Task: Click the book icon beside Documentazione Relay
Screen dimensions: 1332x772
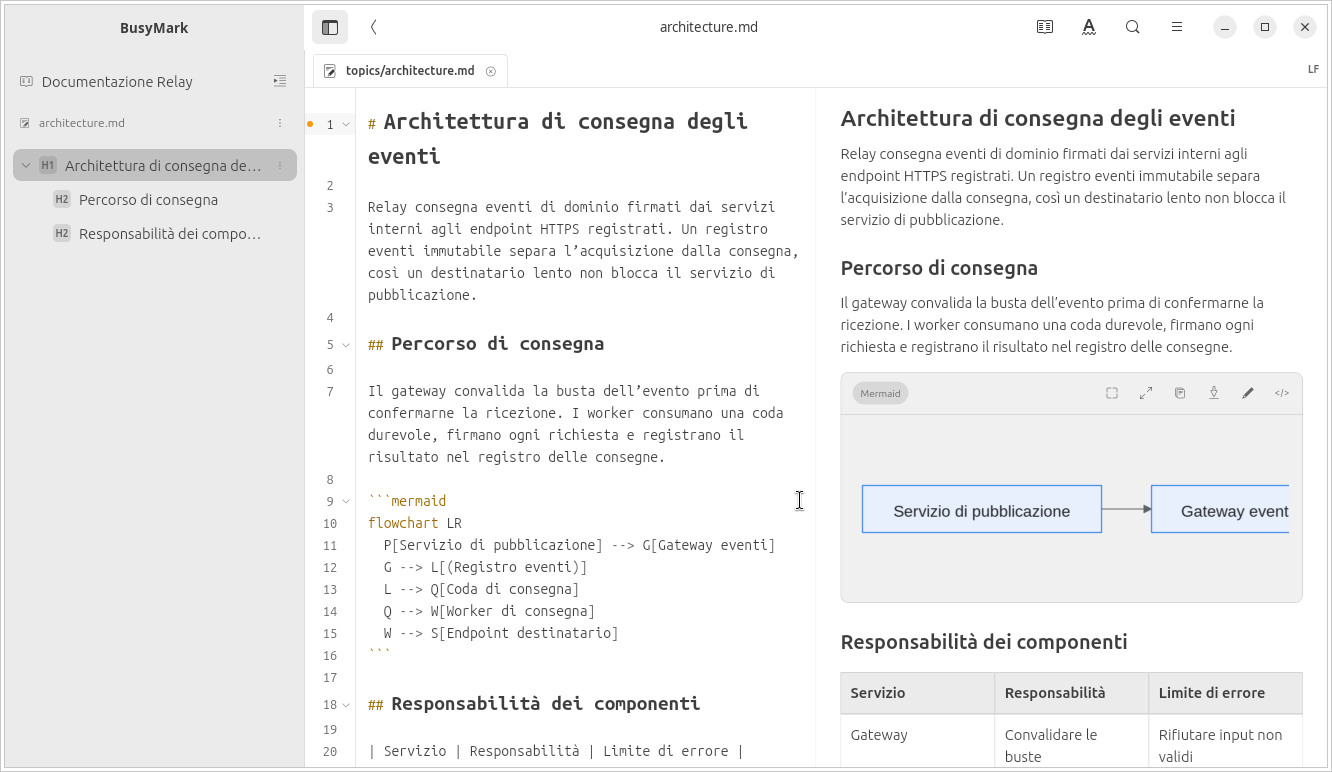Action: point(26,81)
